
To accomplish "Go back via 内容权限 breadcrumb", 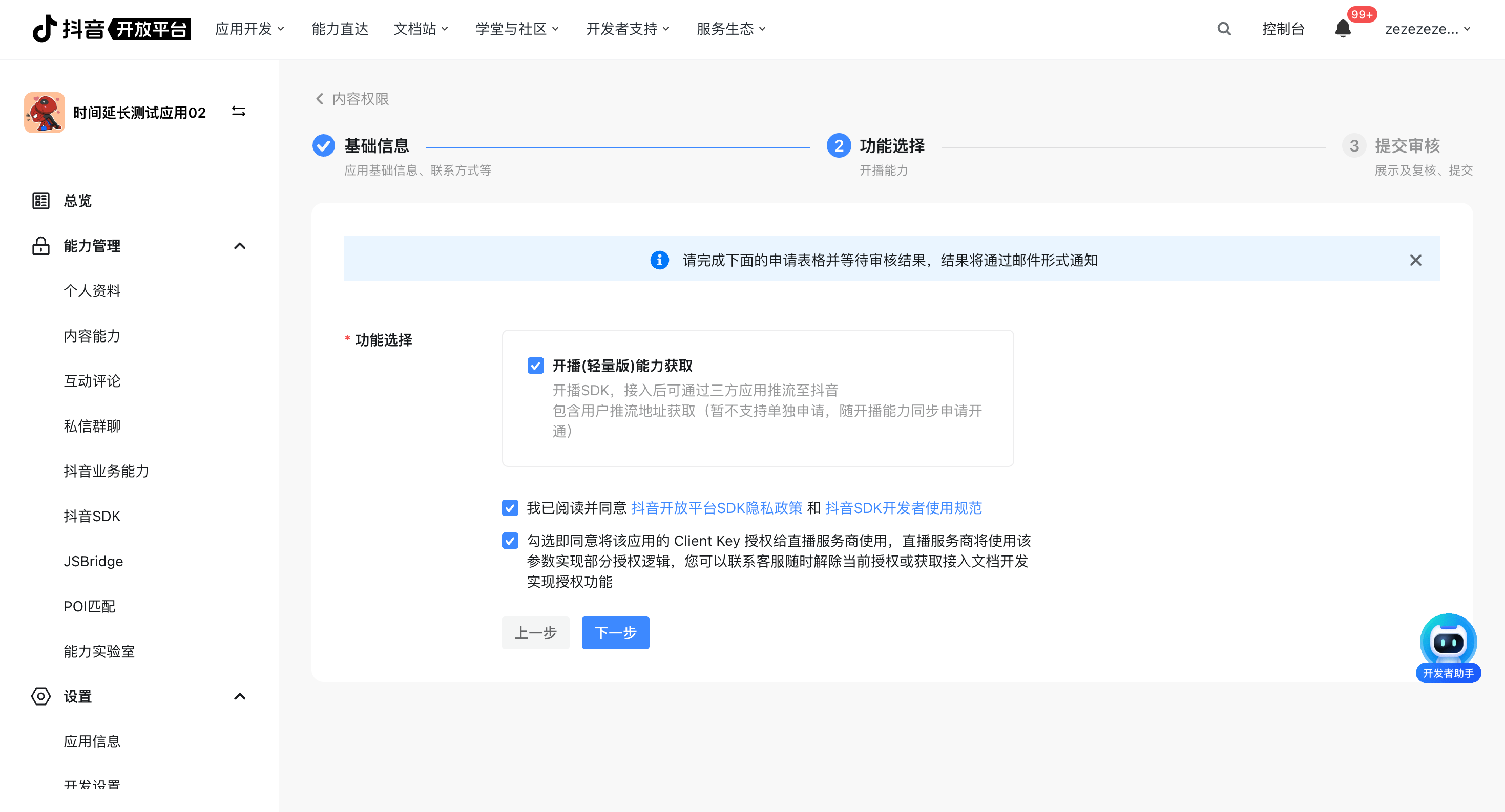I will pyautogui.click(x=361, y=99).
